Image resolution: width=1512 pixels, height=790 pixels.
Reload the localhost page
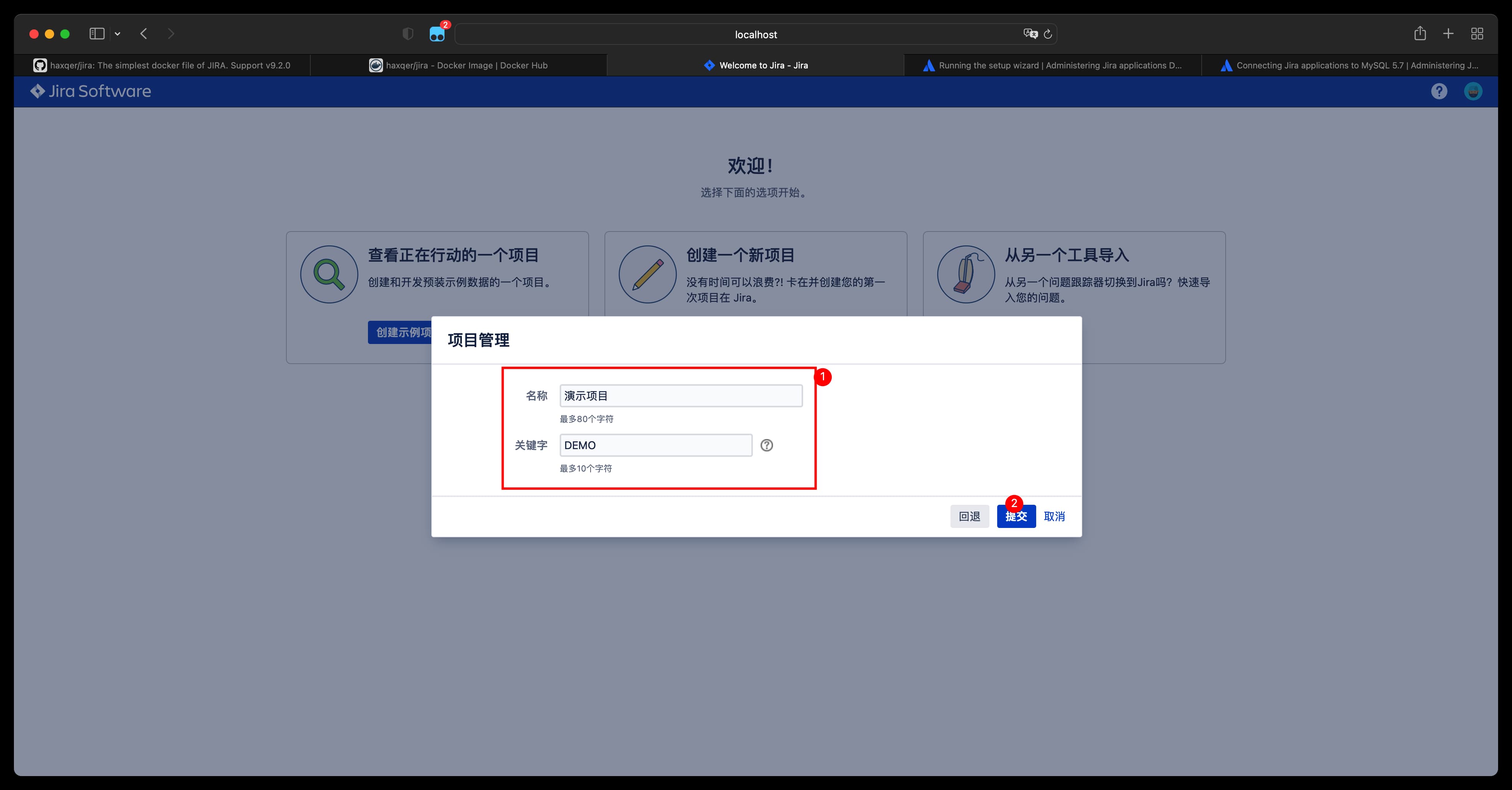click(1048, 34)
